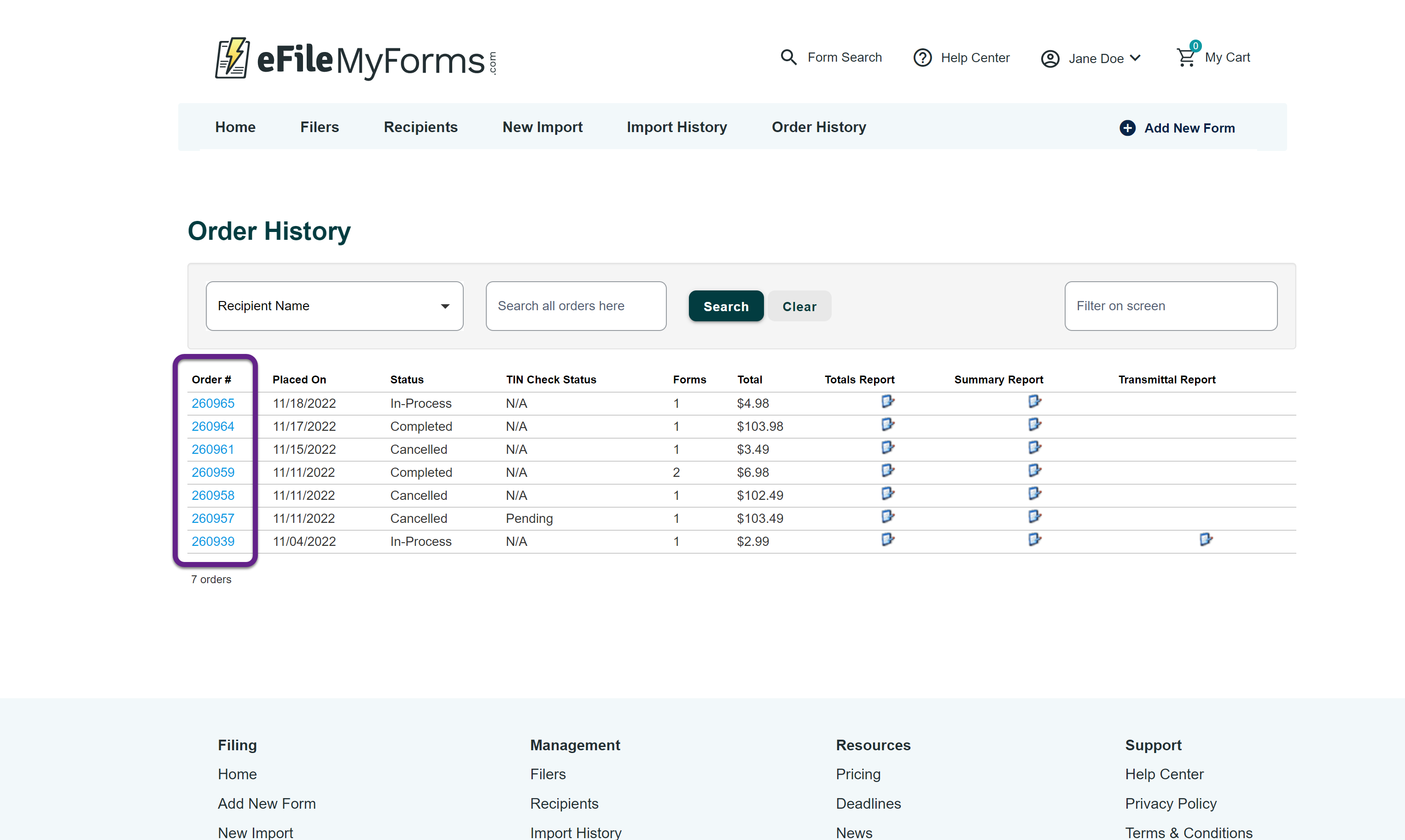Click the Filter on screen field

(1170, 306)
